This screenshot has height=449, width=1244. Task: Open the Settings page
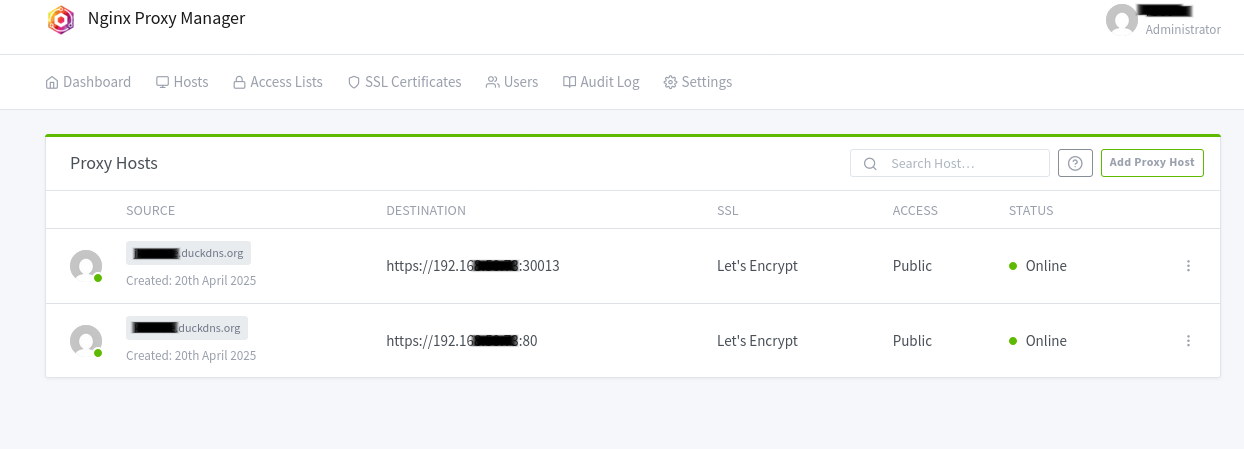click(x=697, y=82)
